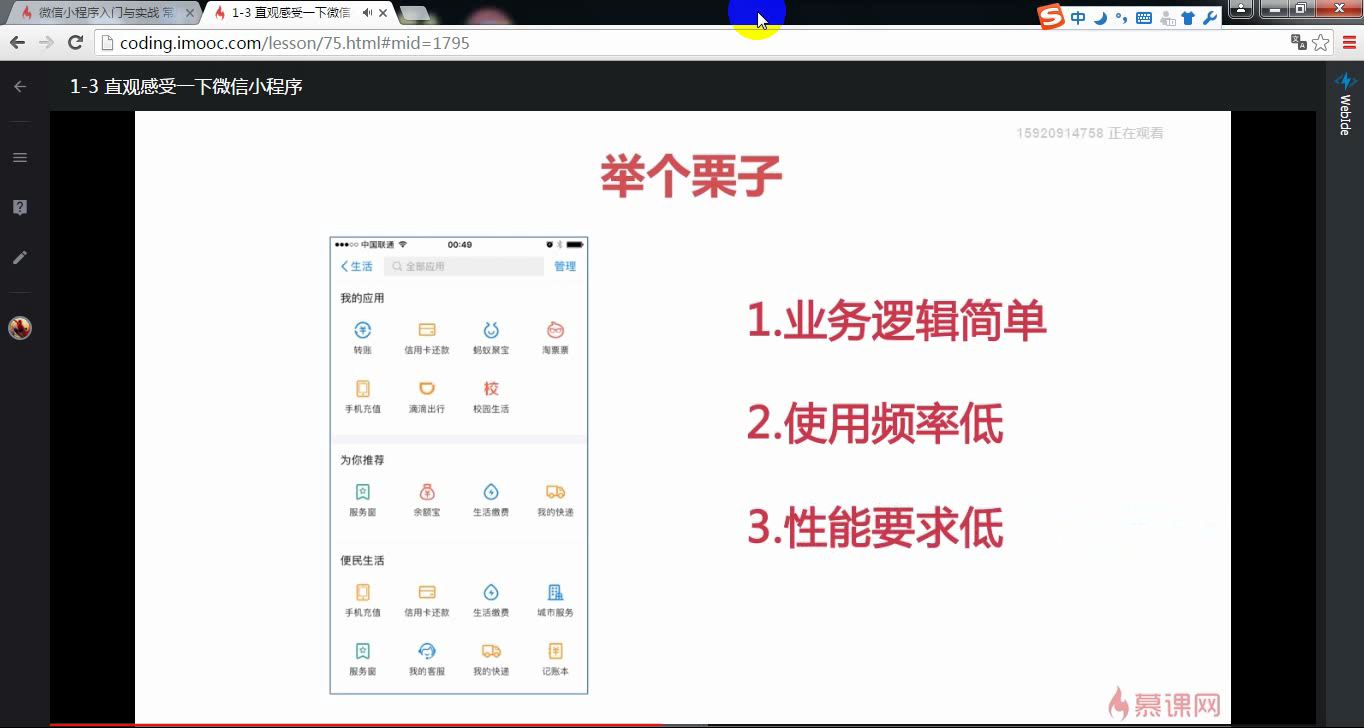Screen dimensions: 1364x728
Task: Open the Sogou soft keyboard
Action: tap(1143, 18)
